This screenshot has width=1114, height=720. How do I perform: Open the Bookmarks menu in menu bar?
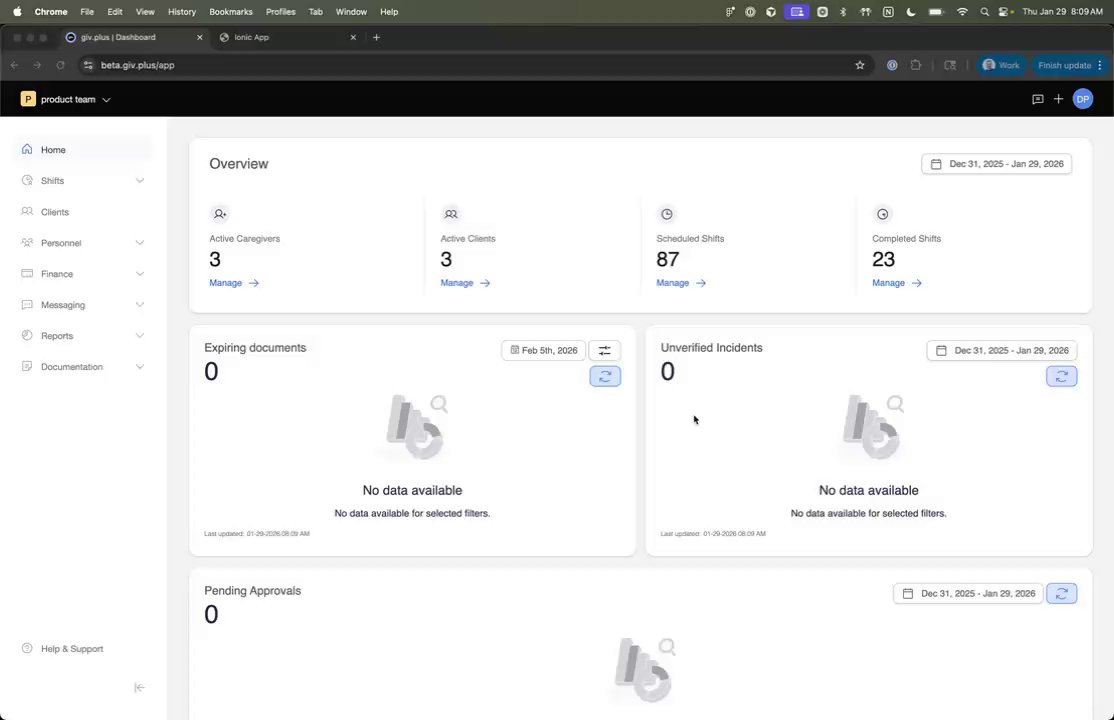pos(231,12)
